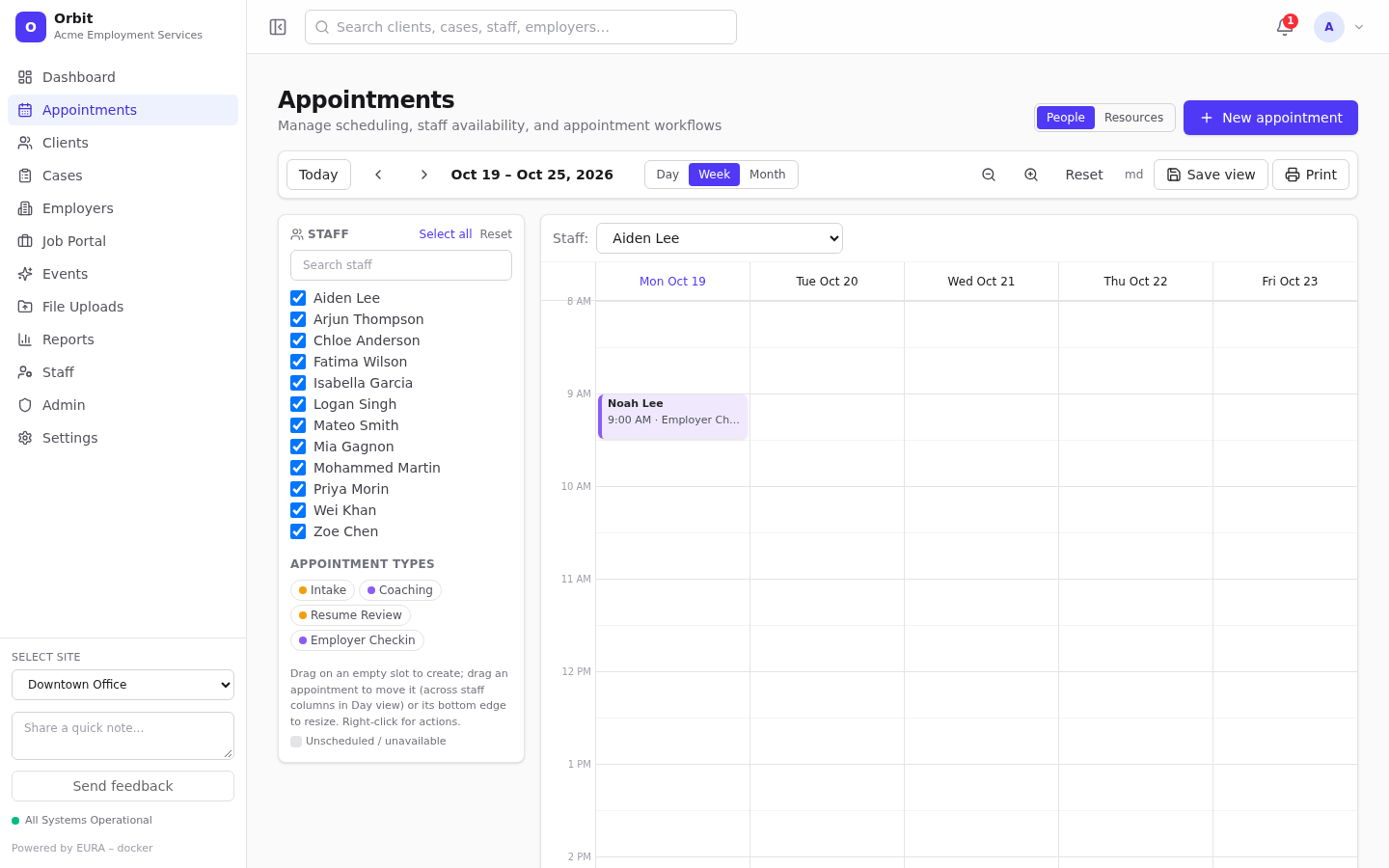
Task: Open File Uploads from the sidebar
Action: [123, 307]
